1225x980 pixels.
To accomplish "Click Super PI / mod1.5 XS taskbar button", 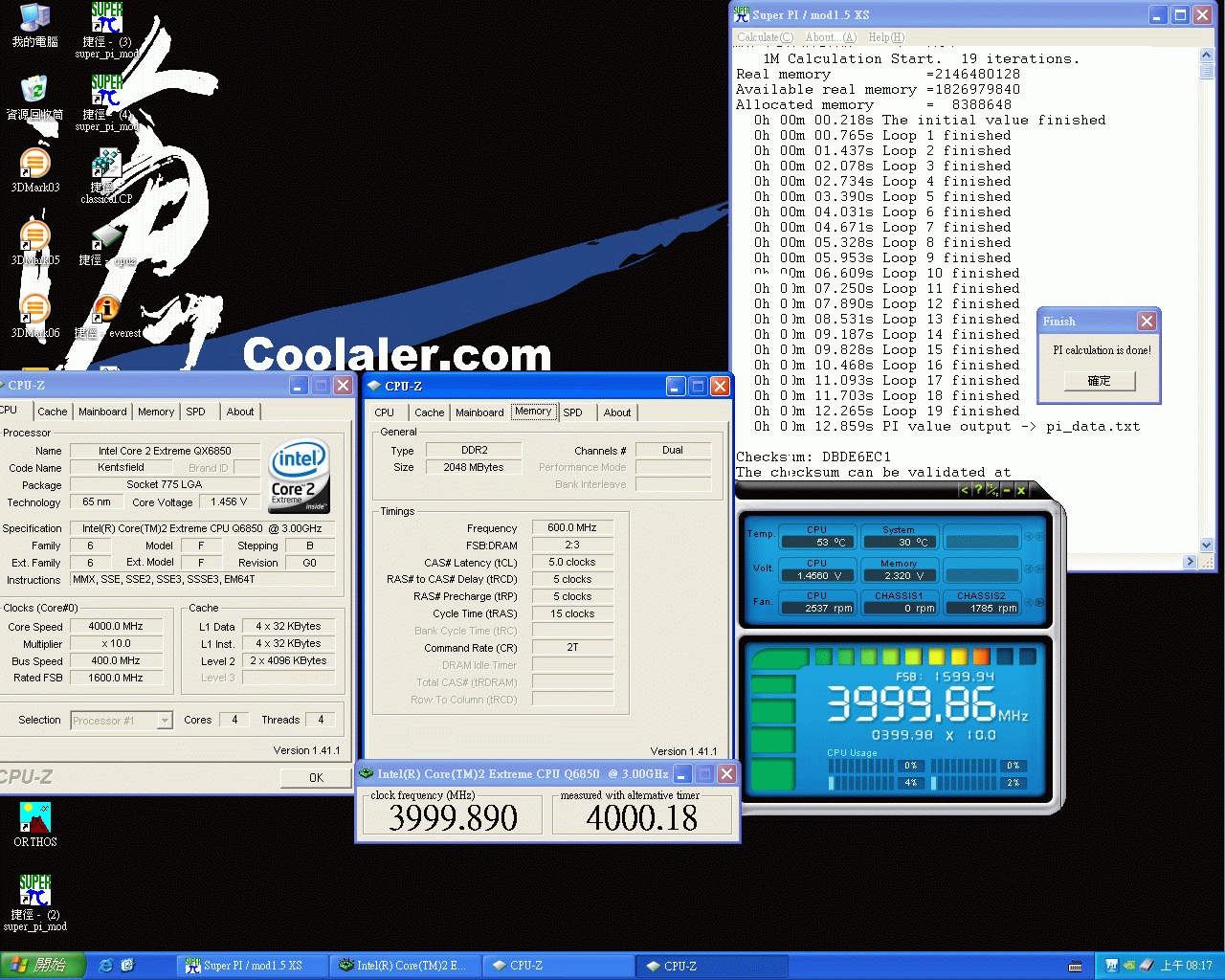I will (253, 966).
